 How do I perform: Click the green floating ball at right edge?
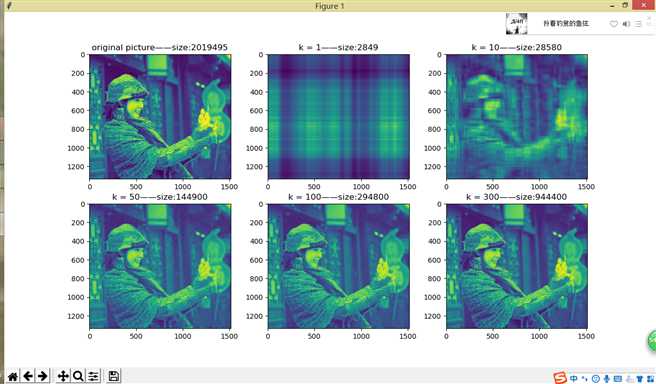[652, 341]
